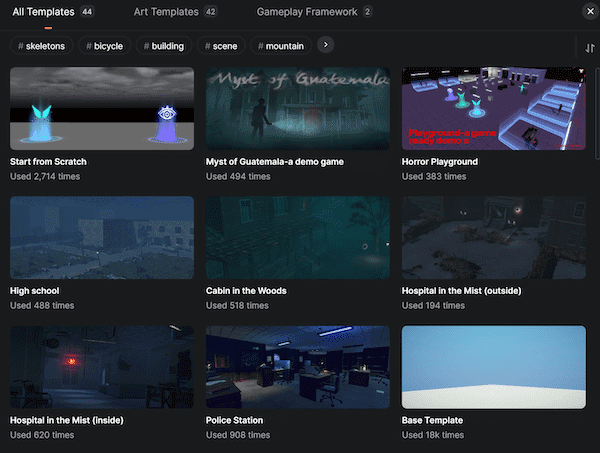The width and height of the screenshot is (600, 453).
Task: Open Hospital in the Mist (outside) thumbnail
Action: click(493, 237)
